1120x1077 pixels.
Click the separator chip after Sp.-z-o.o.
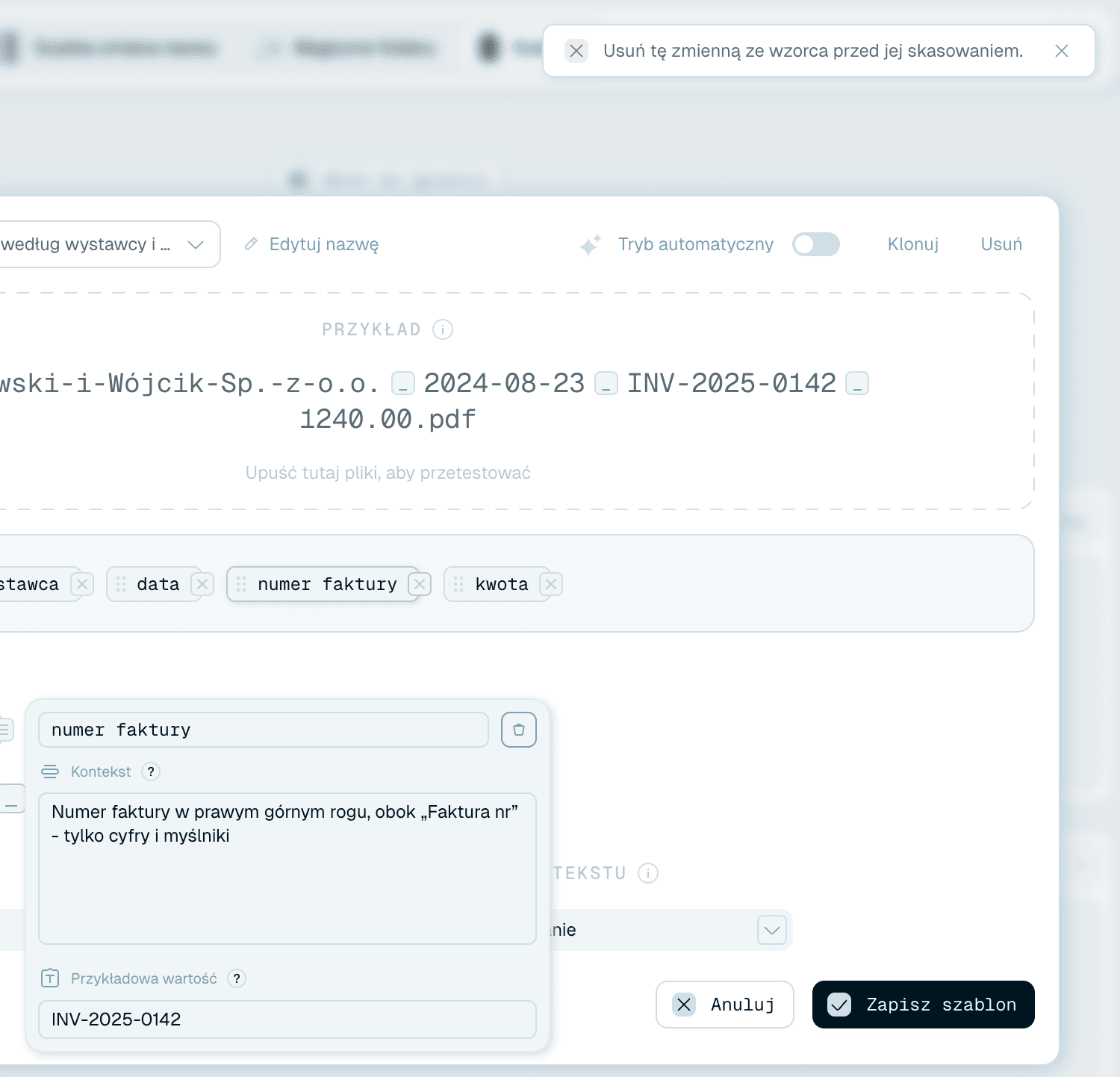(403, 384)
